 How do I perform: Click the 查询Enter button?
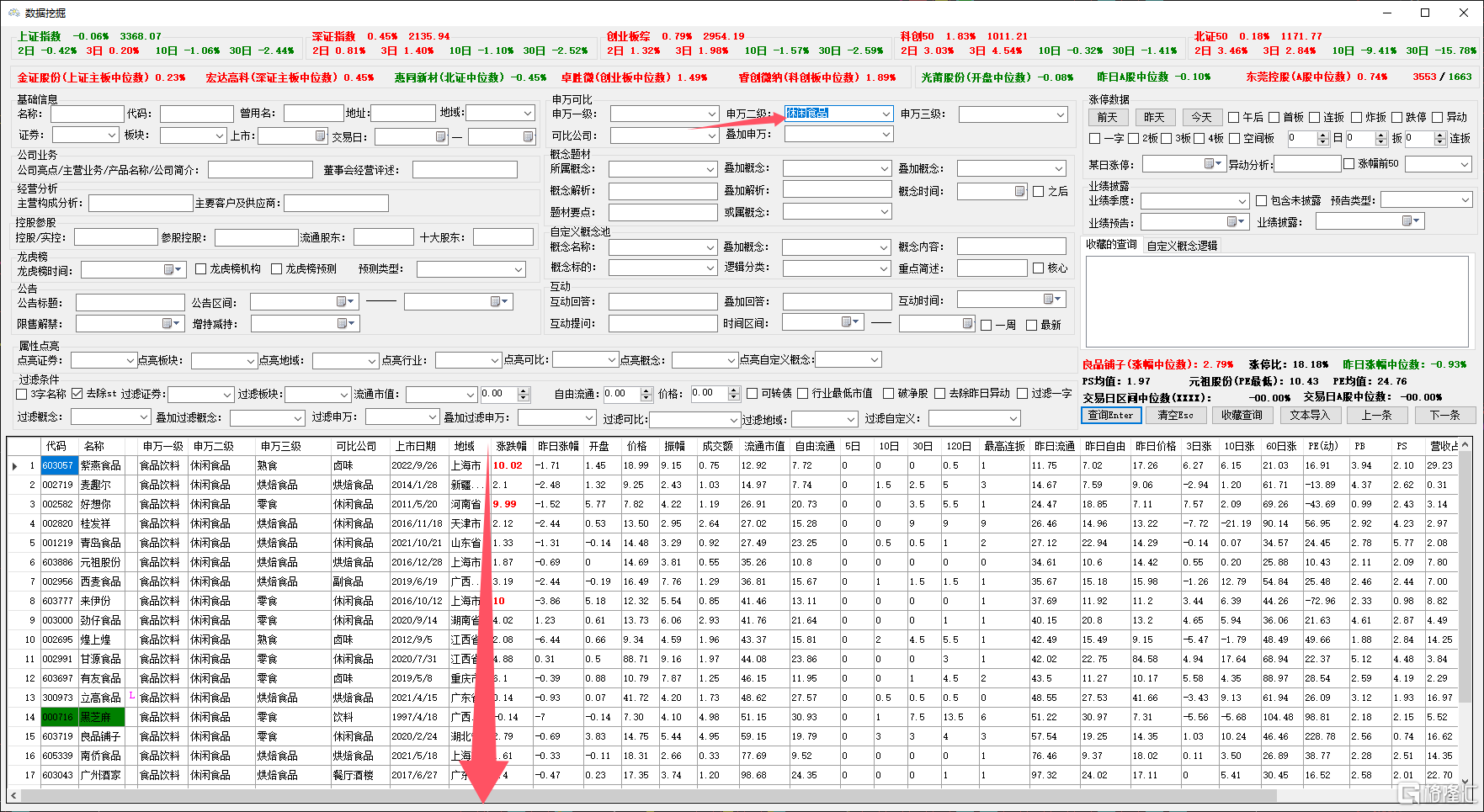pyautogui.click(x=1111, y=415)
